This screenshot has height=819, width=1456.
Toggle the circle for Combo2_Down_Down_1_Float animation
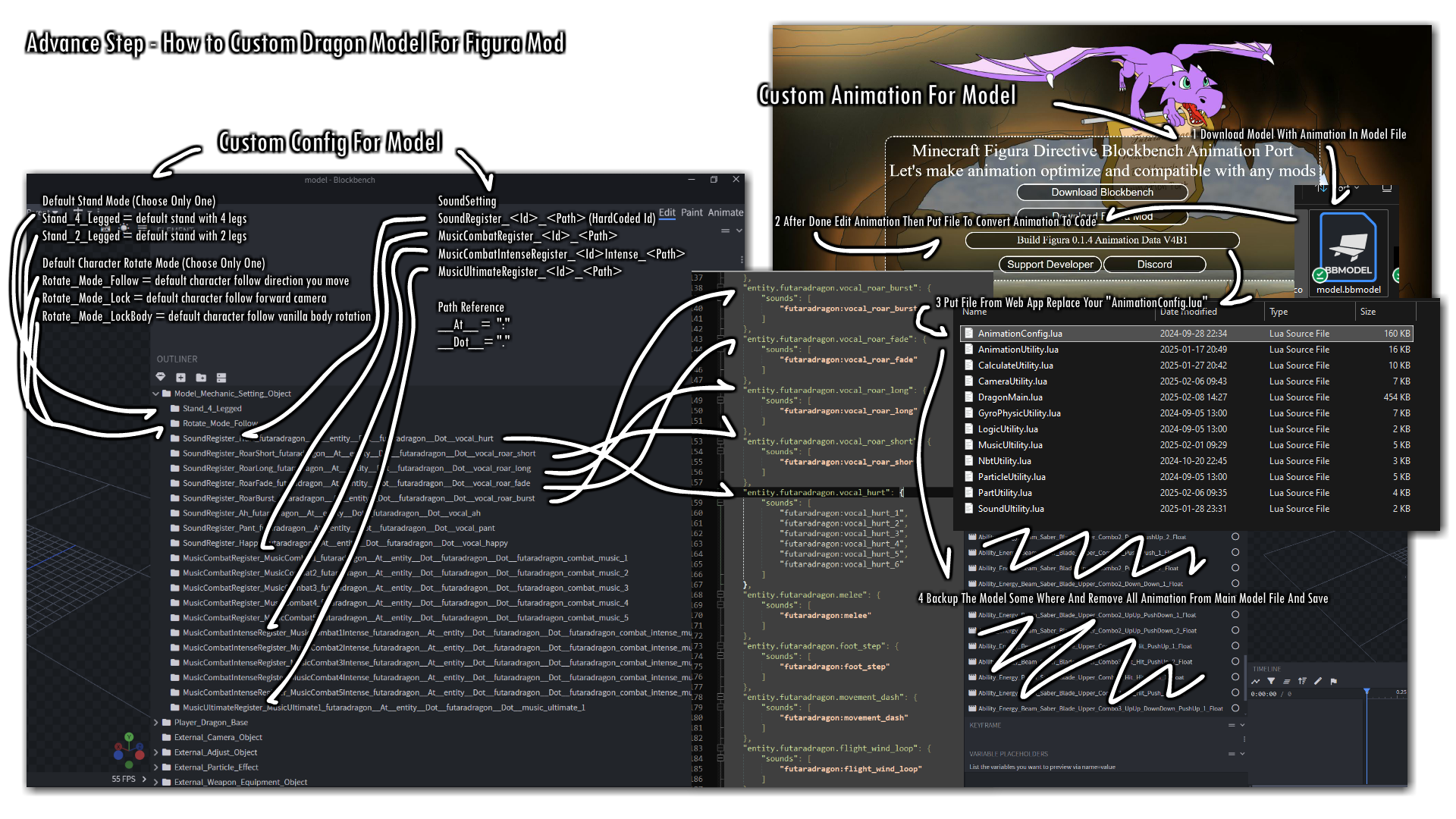(1235, 583)
